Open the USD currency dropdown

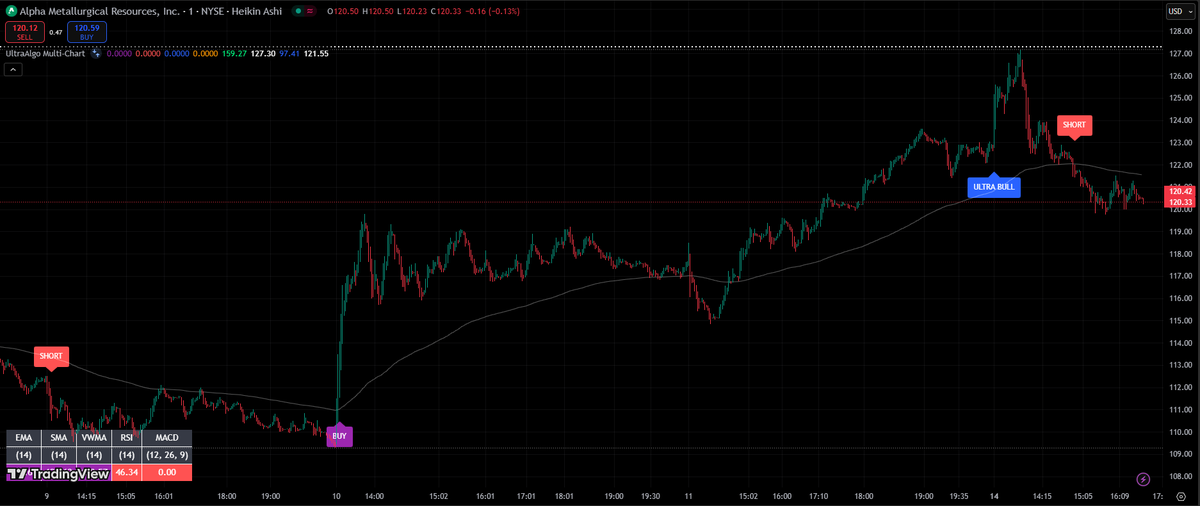pyautogui.click(x=1180, y=10)
